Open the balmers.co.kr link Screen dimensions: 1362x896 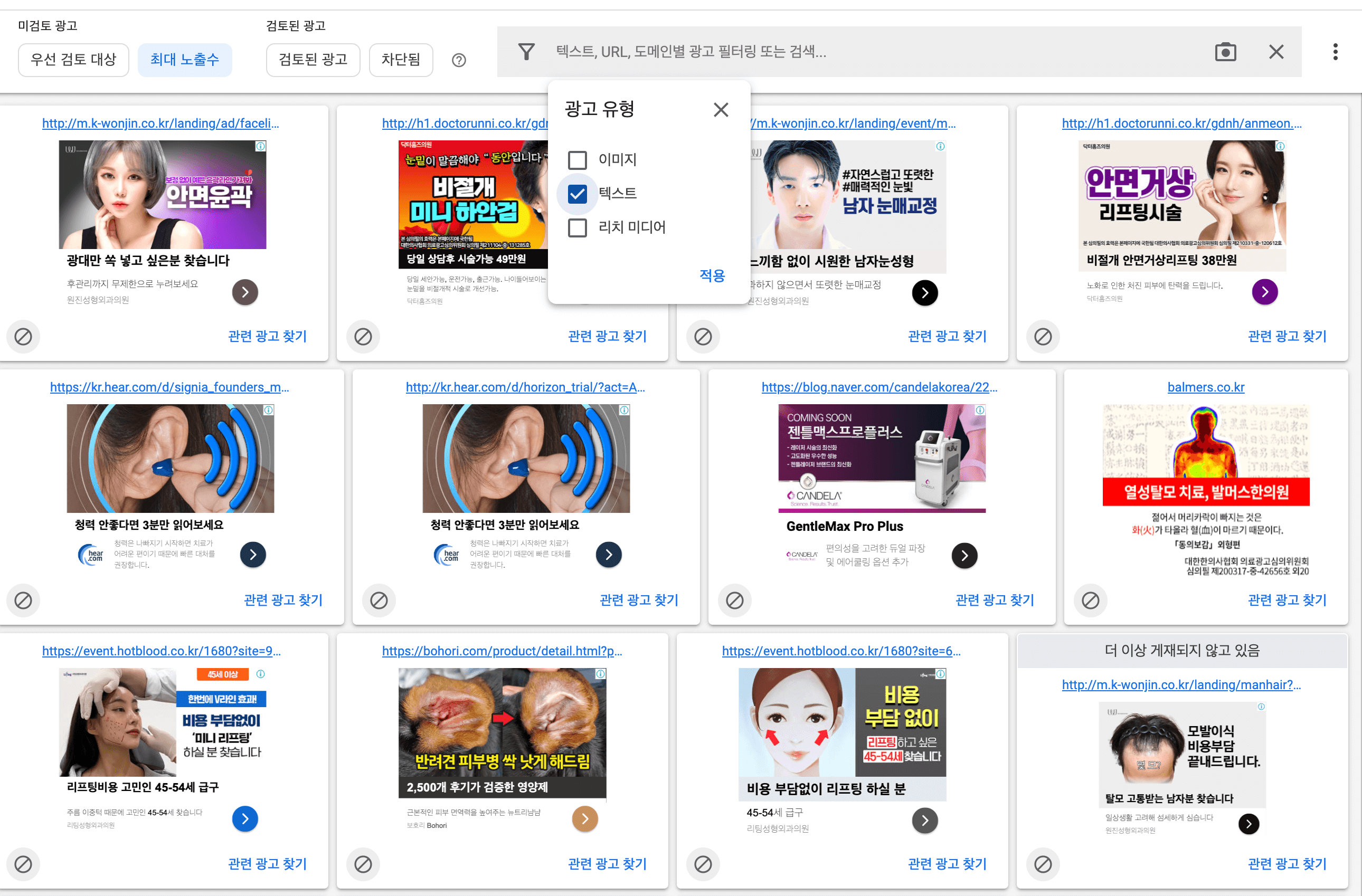[1205, 387]
